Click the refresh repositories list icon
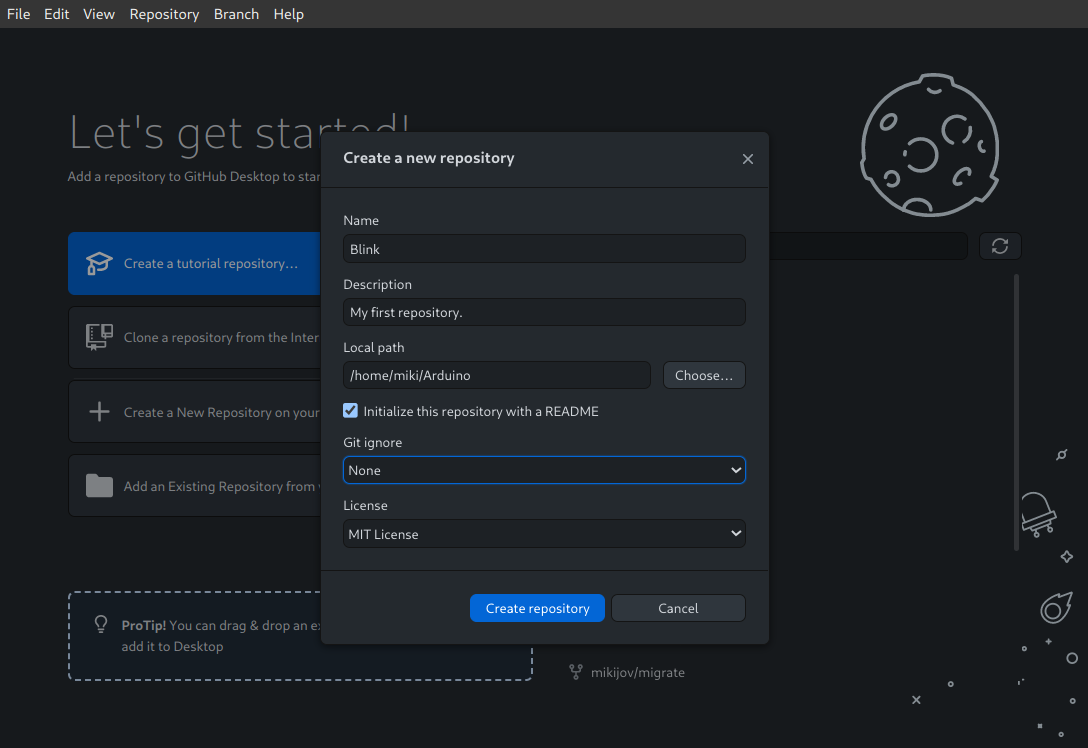Viewport: 1088px width, 748px height. 1000,246
